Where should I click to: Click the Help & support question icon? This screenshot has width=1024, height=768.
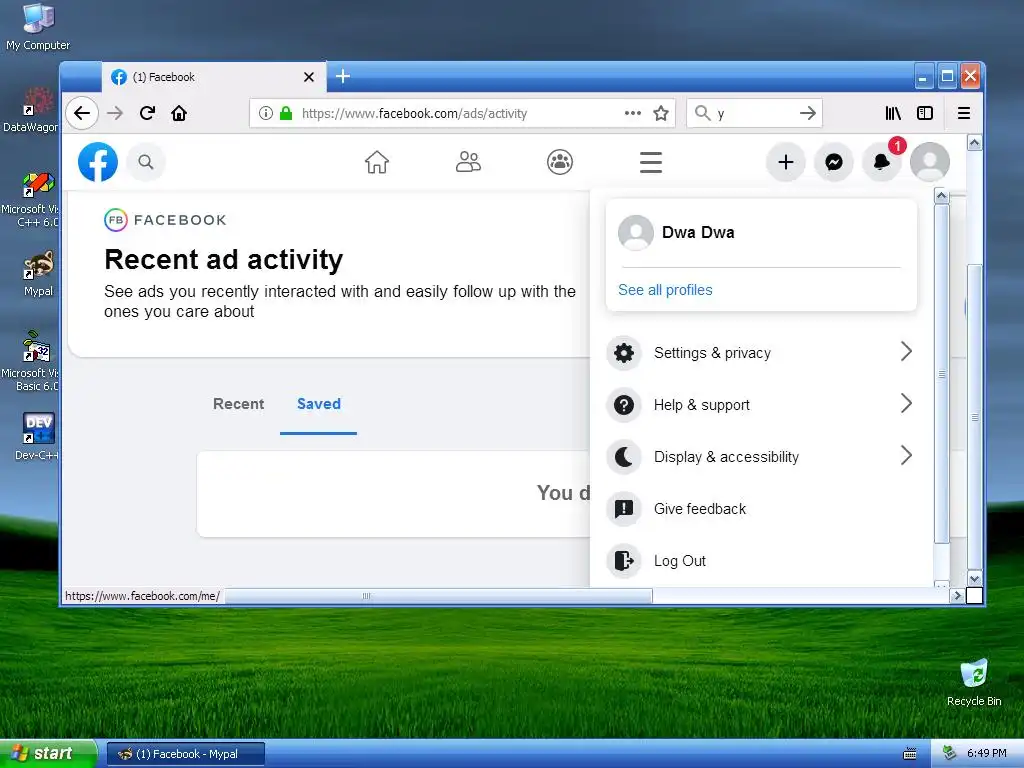click(624, 405)
